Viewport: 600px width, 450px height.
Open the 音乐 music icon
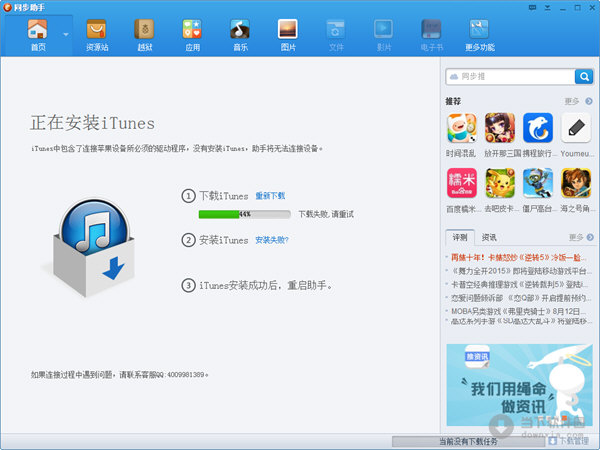(x=240, y=29)
